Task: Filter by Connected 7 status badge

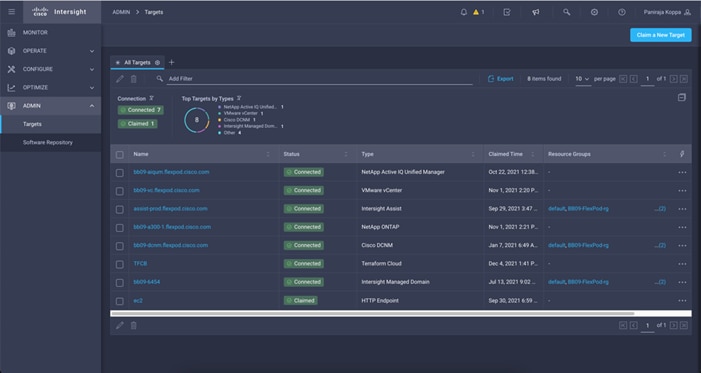Action: click(140, 110)
